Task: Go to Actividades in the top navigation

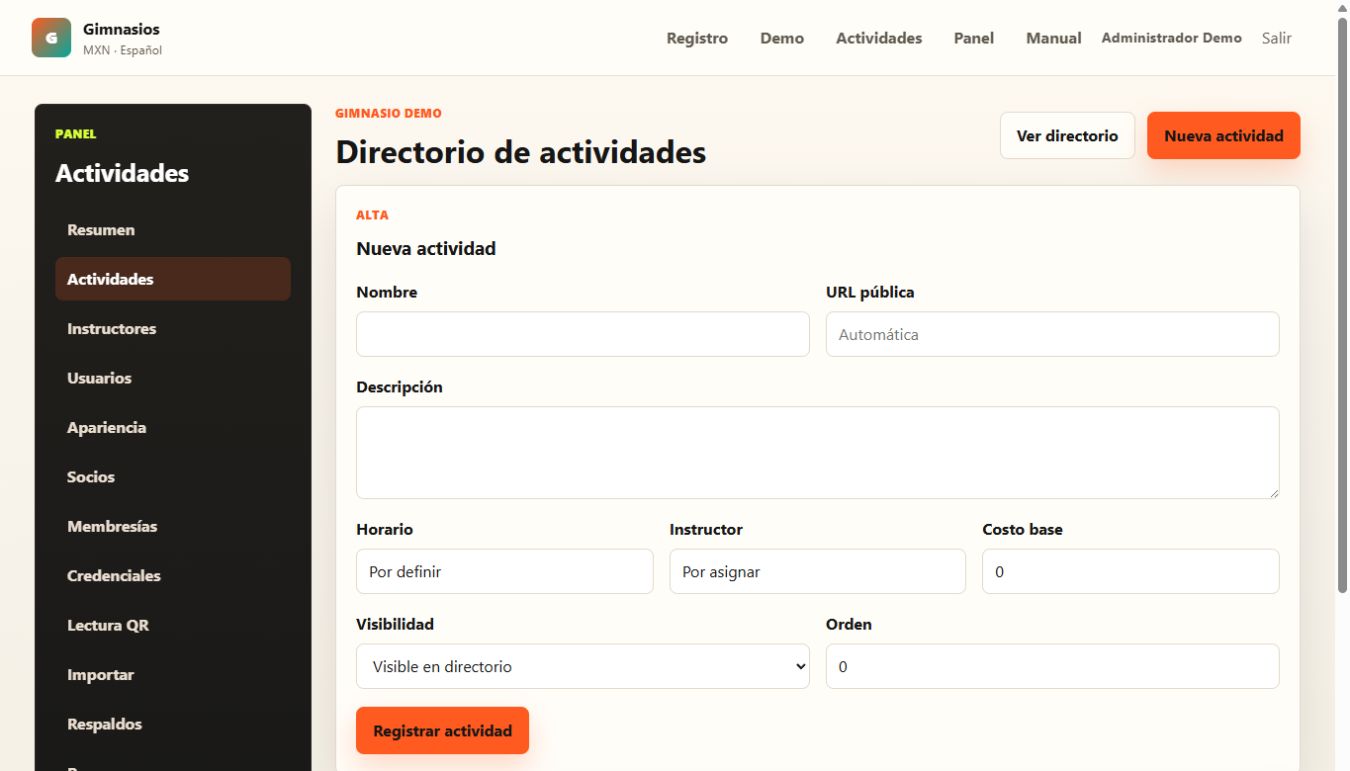Action: click(879, 38)
